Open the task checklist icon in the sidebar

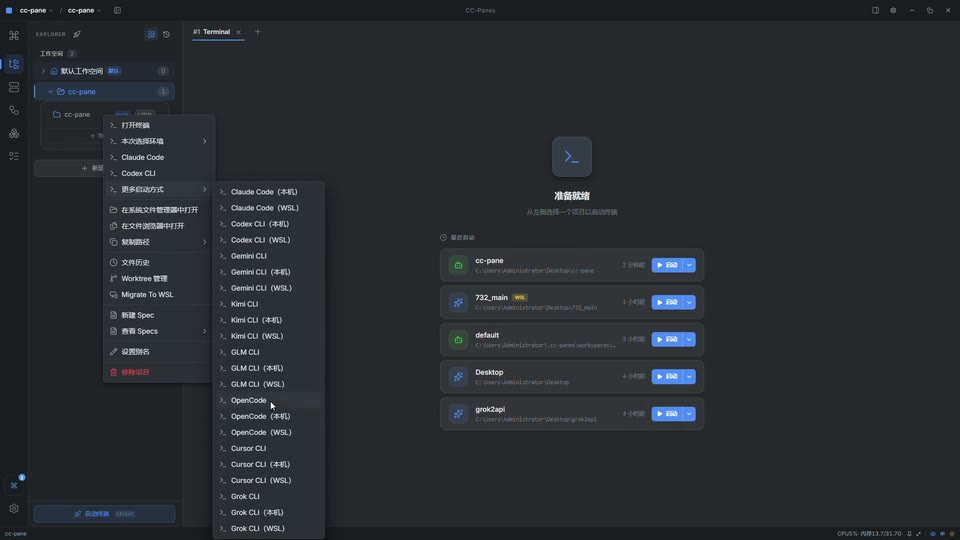[13, 156]
